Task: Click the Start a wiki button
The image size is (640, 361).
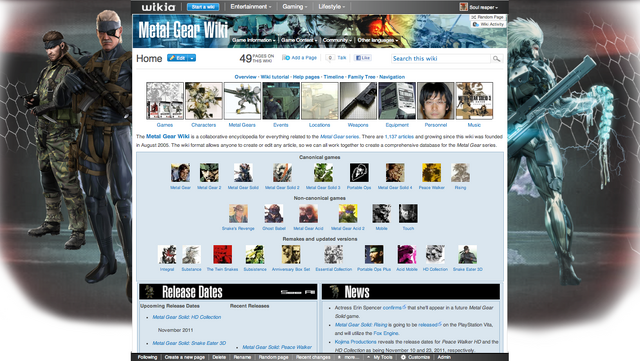Action: click(x=203, y=7)
